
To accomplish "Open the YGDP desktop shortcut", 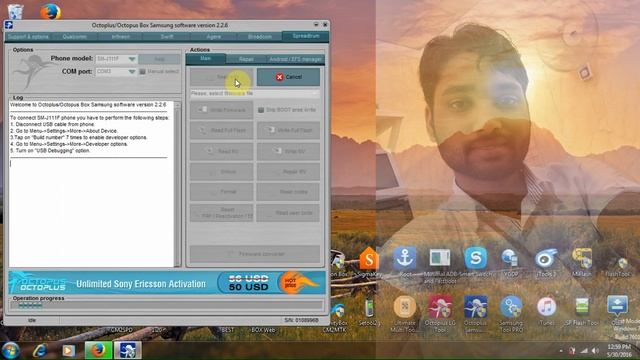I will 510,262.
